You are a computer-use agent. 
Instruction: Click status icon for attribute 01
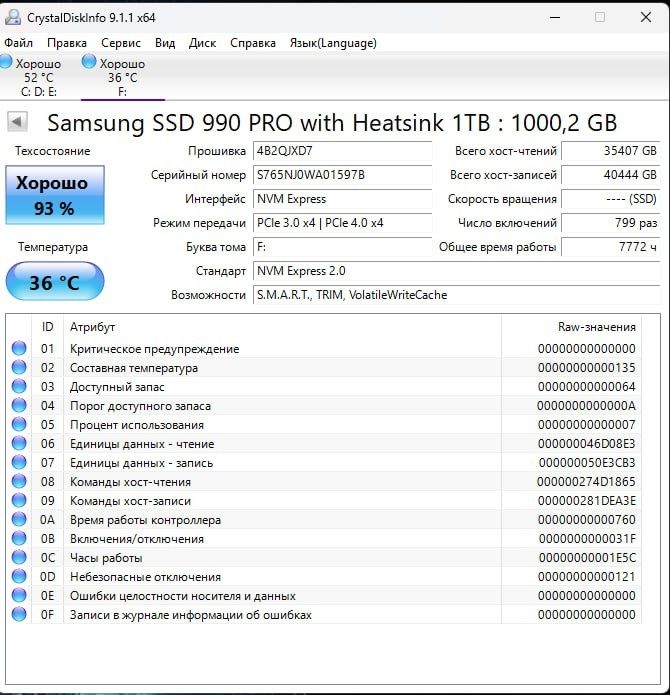pyautogui.click(x=19, y=348)
